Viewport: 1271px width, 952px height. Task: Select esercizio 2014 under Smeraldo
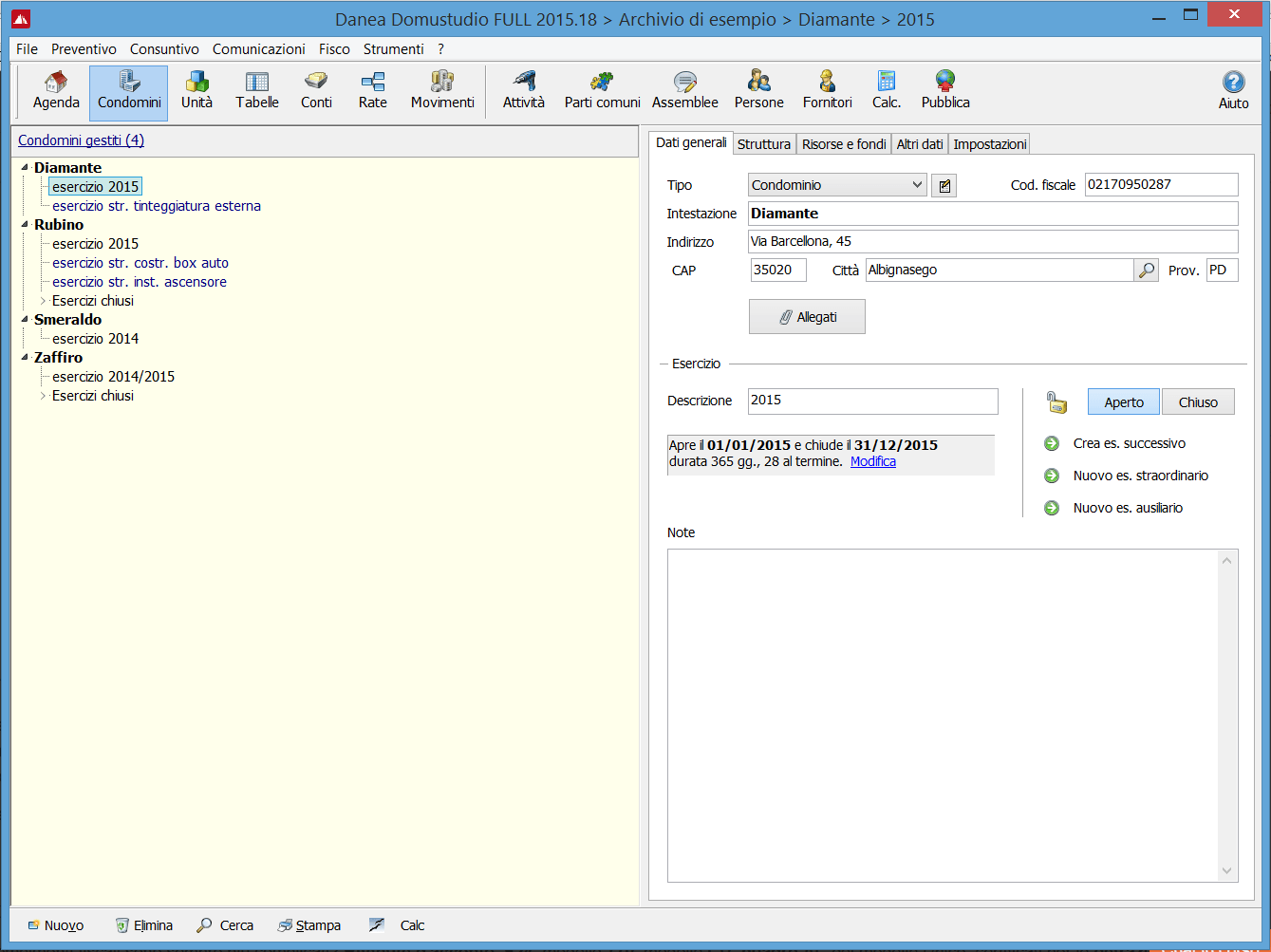click(x=95, y=339)
